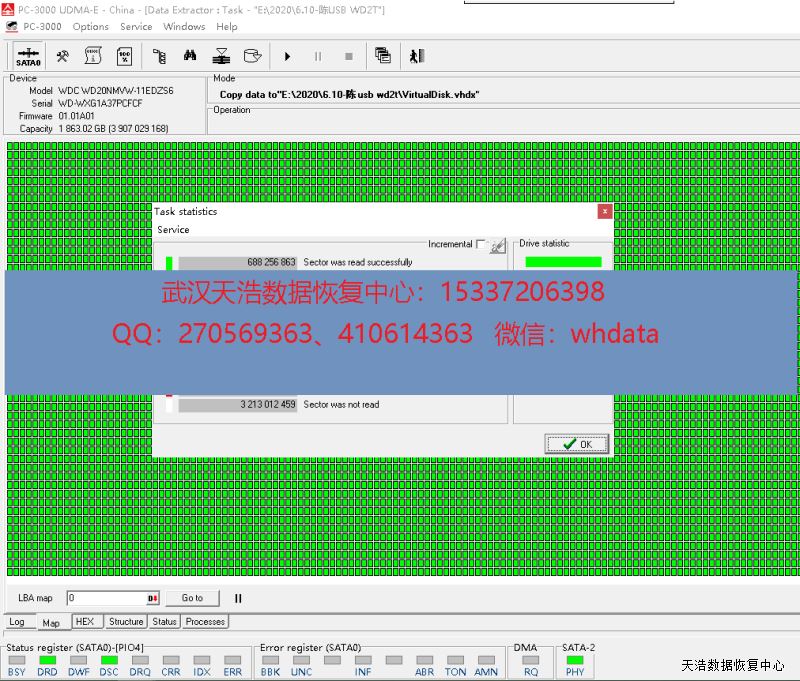Open the Windows menu
Image resolution: width=800 pixels, height=681 pixels.
[184, 27]
